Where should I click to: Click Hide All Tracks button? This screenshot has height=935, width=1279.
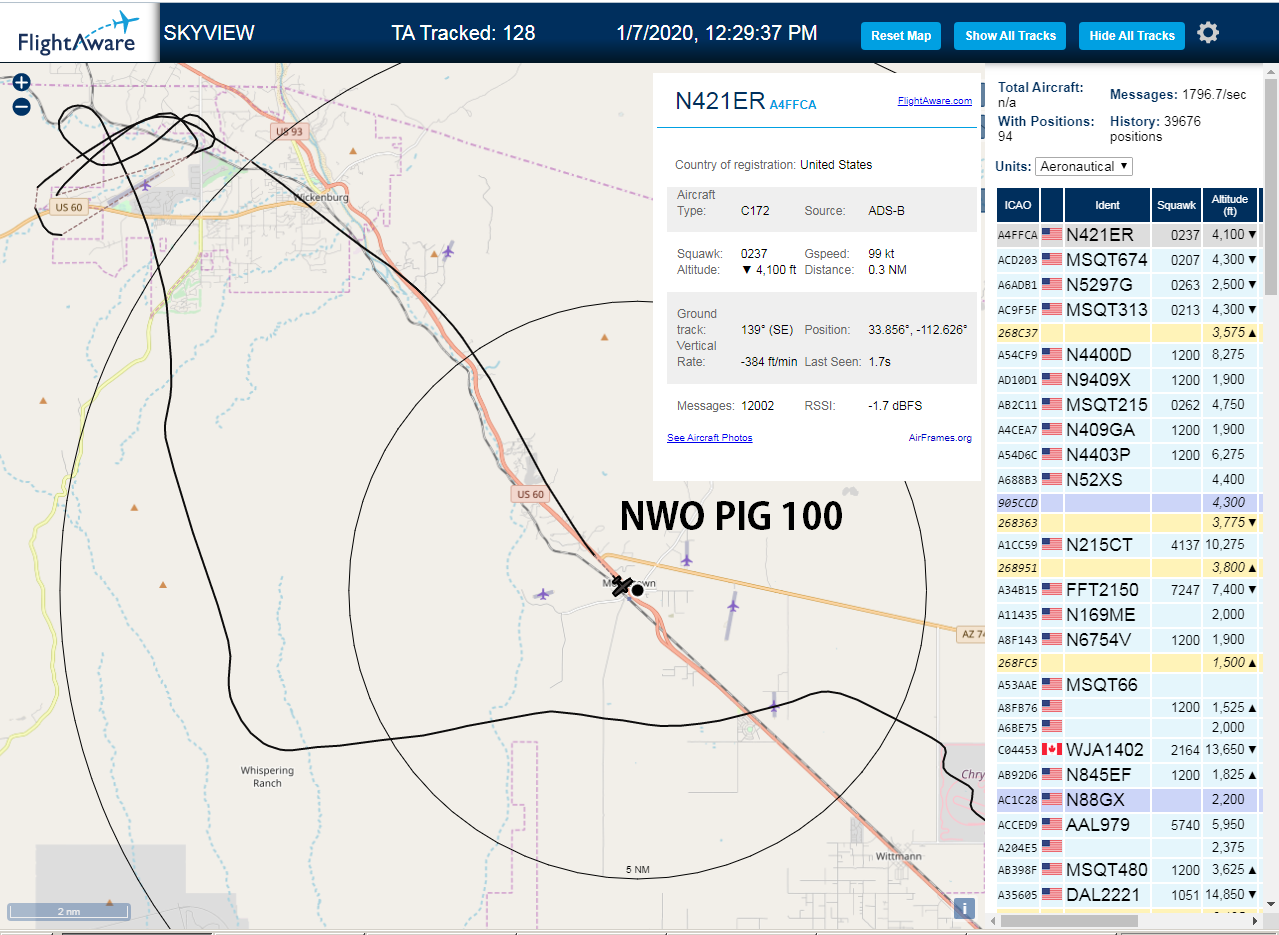(1132, 36)
